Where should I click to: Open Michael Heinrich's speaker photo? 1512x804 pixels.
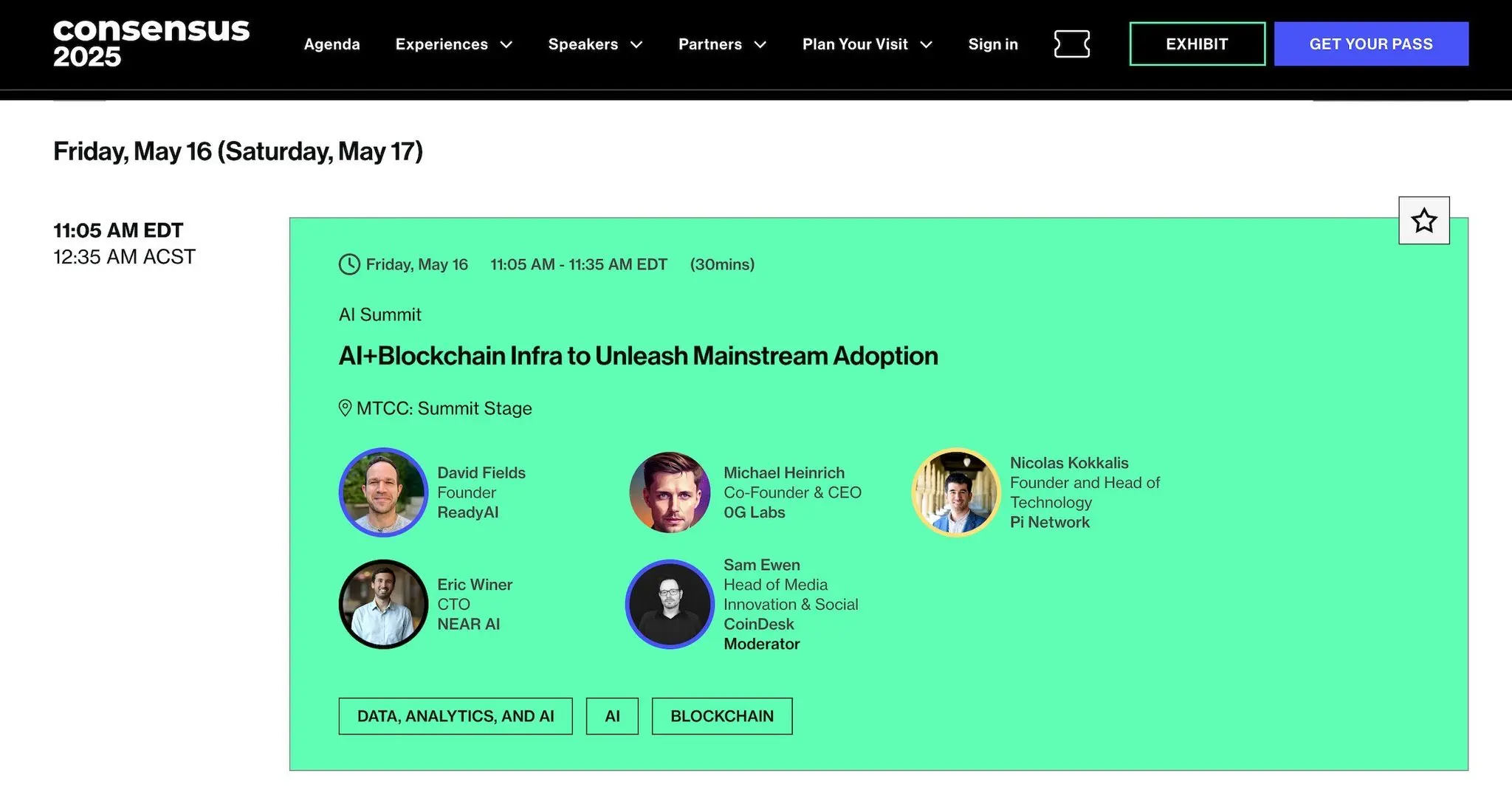click(670, 492)
